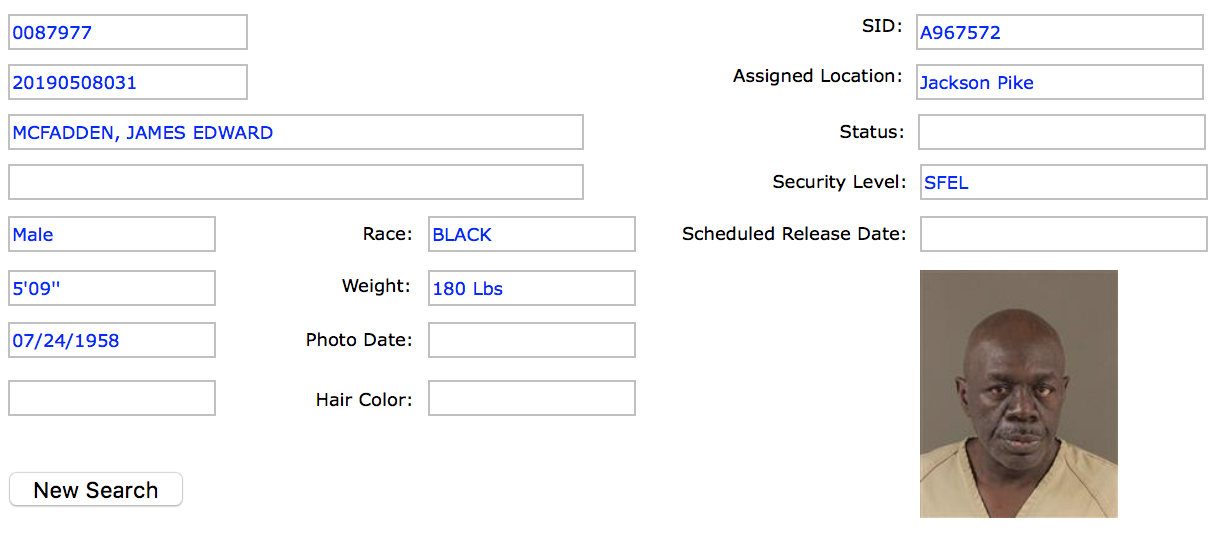Select the empty field below the name
This screenshot has width=1220, height=552.
[296, 182]
